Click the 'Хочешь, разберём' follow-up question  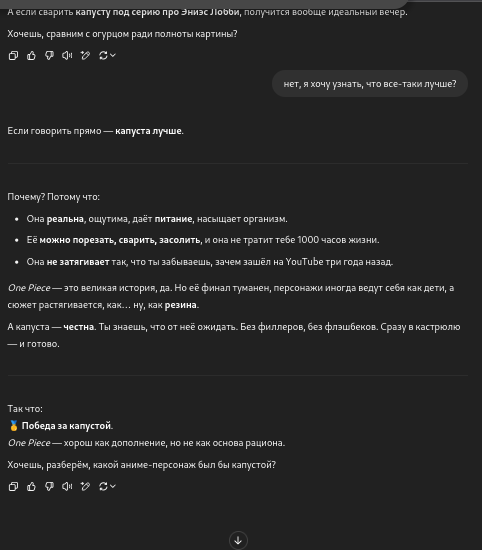tap(142, 465)
